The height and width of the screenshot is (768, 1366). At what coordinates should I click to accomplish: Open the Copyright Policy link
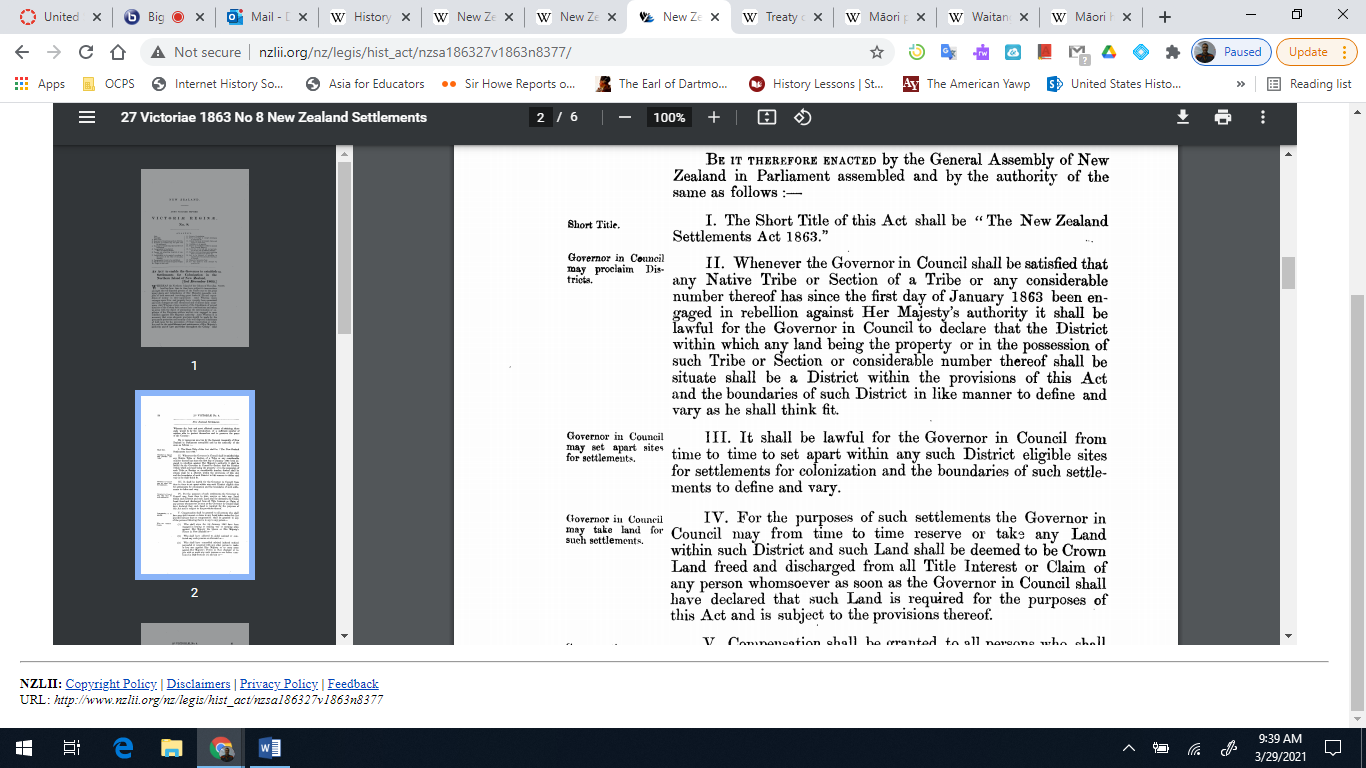(x=111, y=684)
